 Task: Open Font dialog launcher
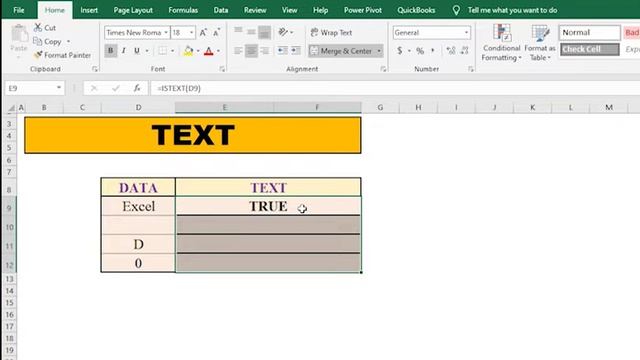222,69
